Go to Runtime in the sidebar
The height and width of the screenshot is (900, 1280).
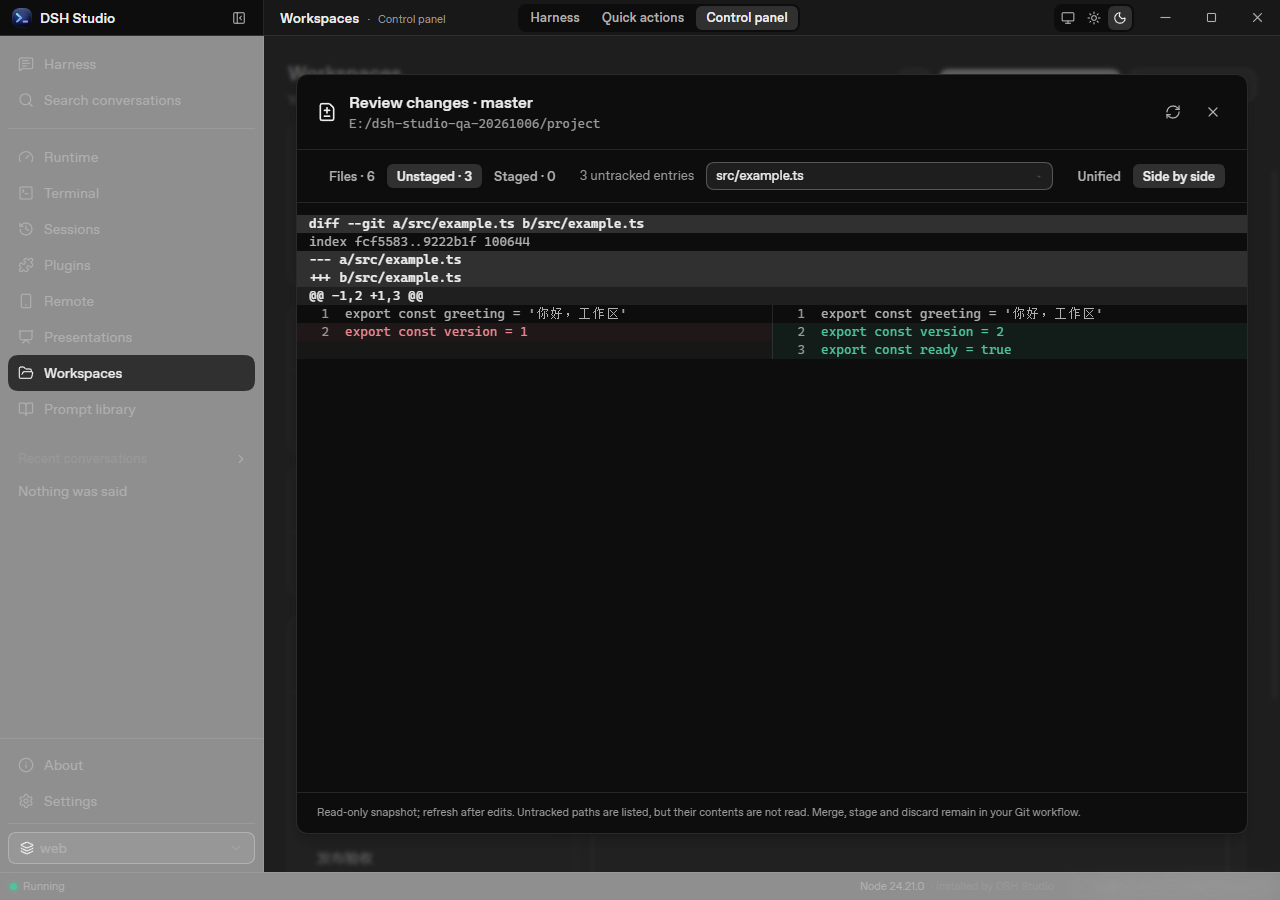131,157
